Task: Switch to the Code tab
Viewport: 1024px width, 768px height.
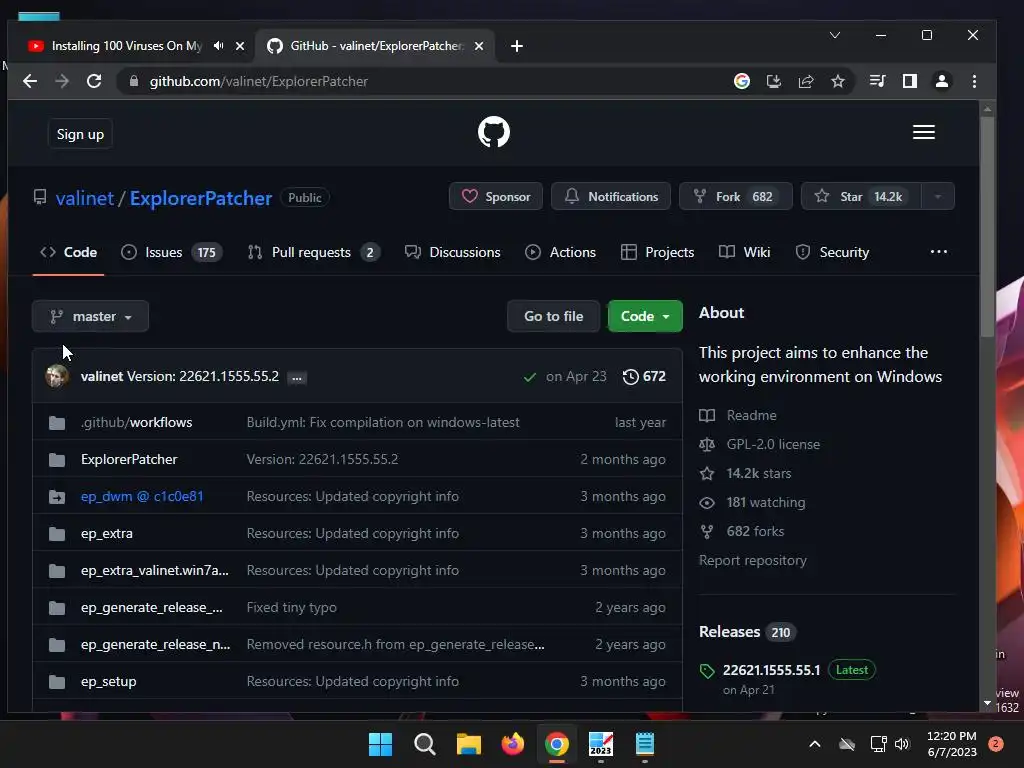Action: 69,252
